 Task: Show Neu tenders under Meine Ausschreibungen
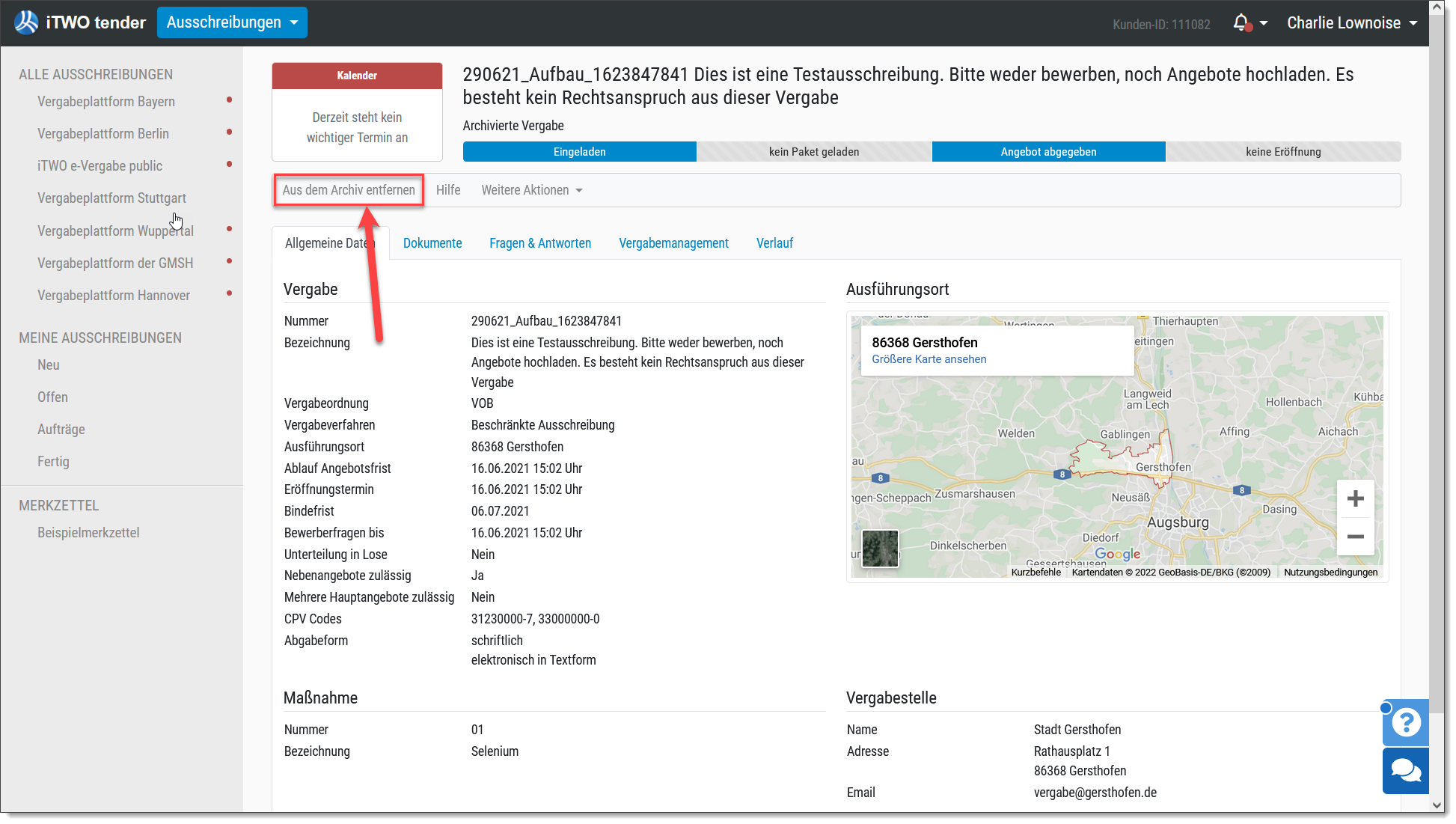point(49,364)
